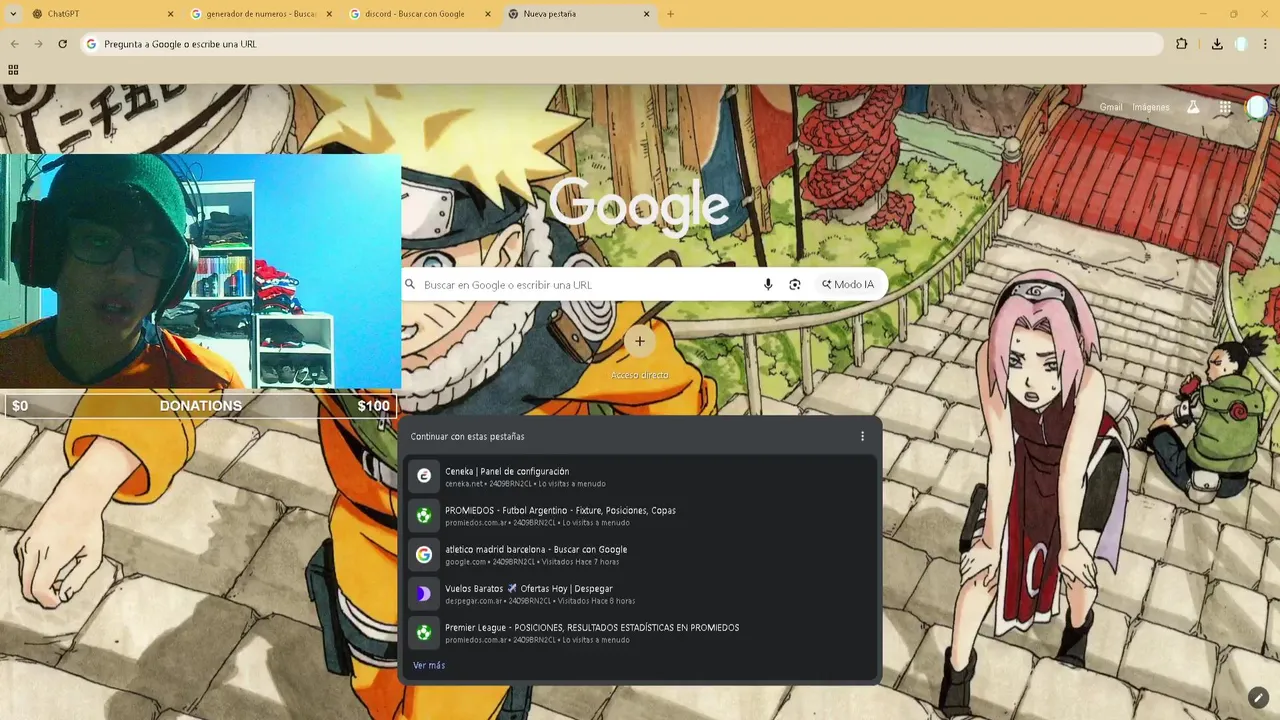Click the DONATIONS progress bar
This screenshot has width=1280, height=720.
click(x=200, y=406)
